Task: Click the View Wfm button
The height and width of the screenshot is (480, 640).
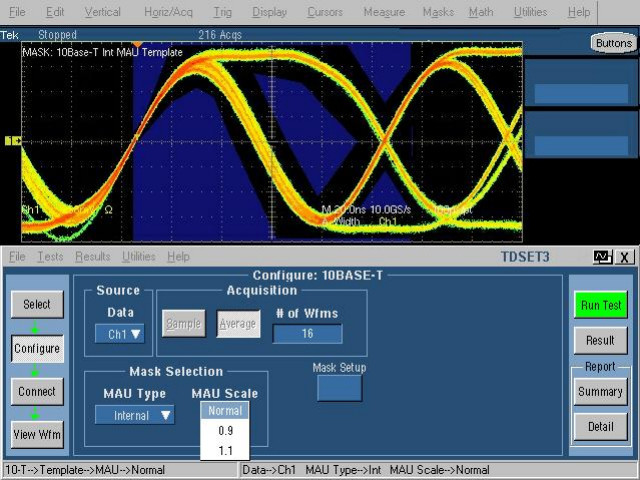Action: coord(37,434)
